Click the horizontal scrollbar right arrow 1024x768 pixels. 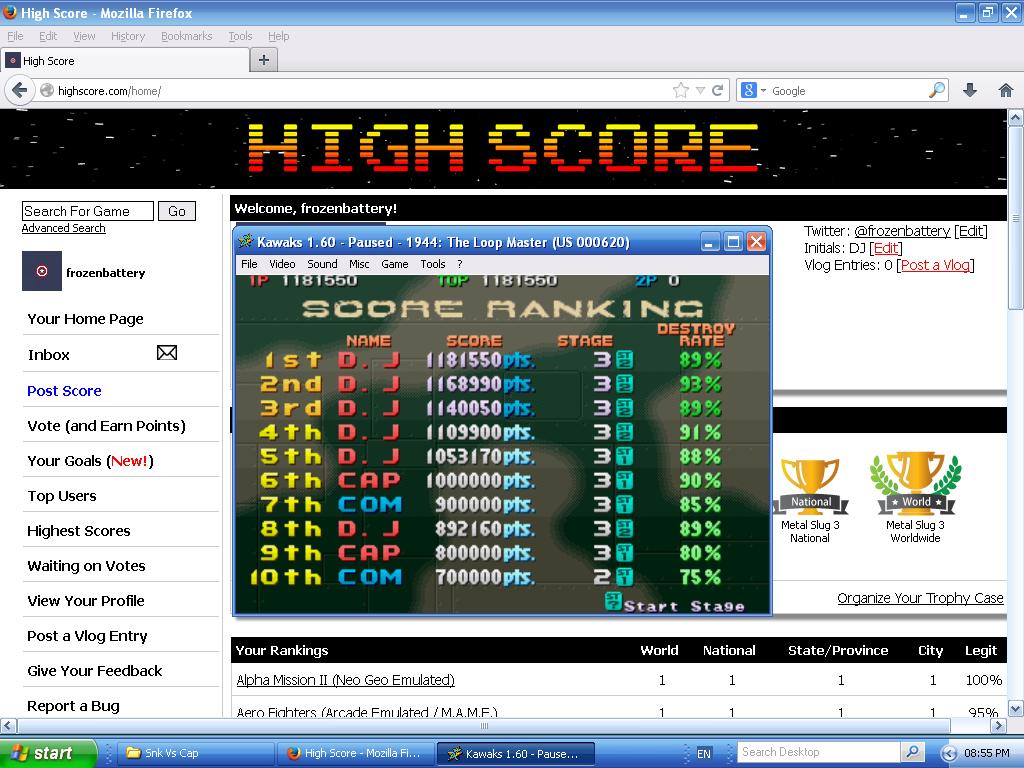point(998,725)
